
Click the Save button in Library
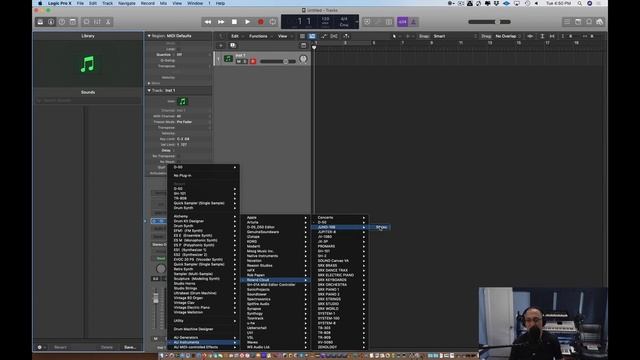point(130,347)
